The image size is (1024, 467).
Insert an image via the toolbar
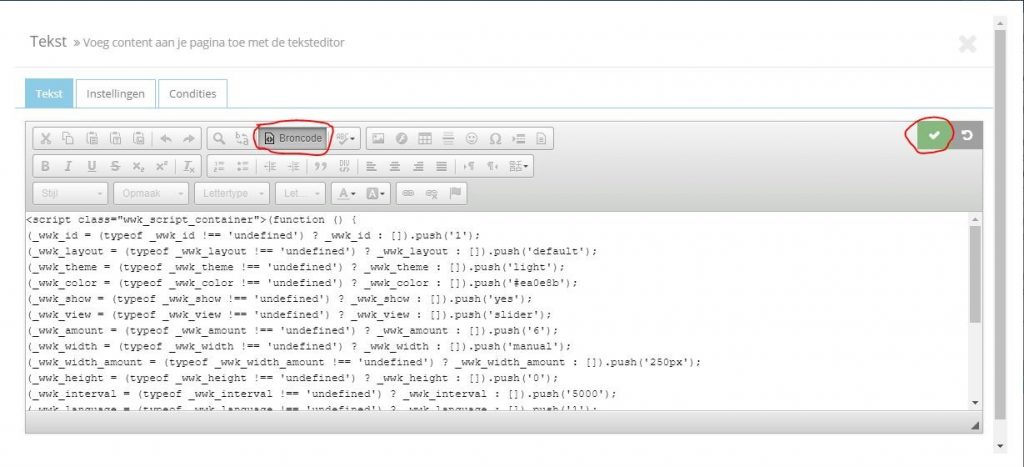tap(378, 138)
